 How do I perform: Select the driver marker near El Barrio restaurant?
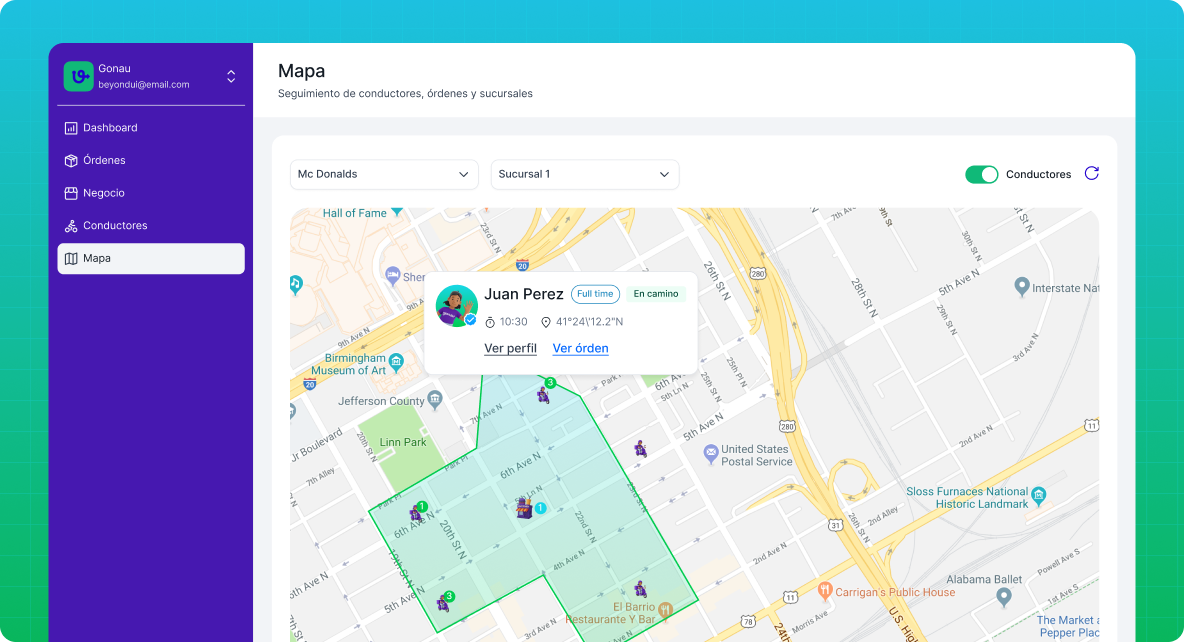[x=640, y=589]
